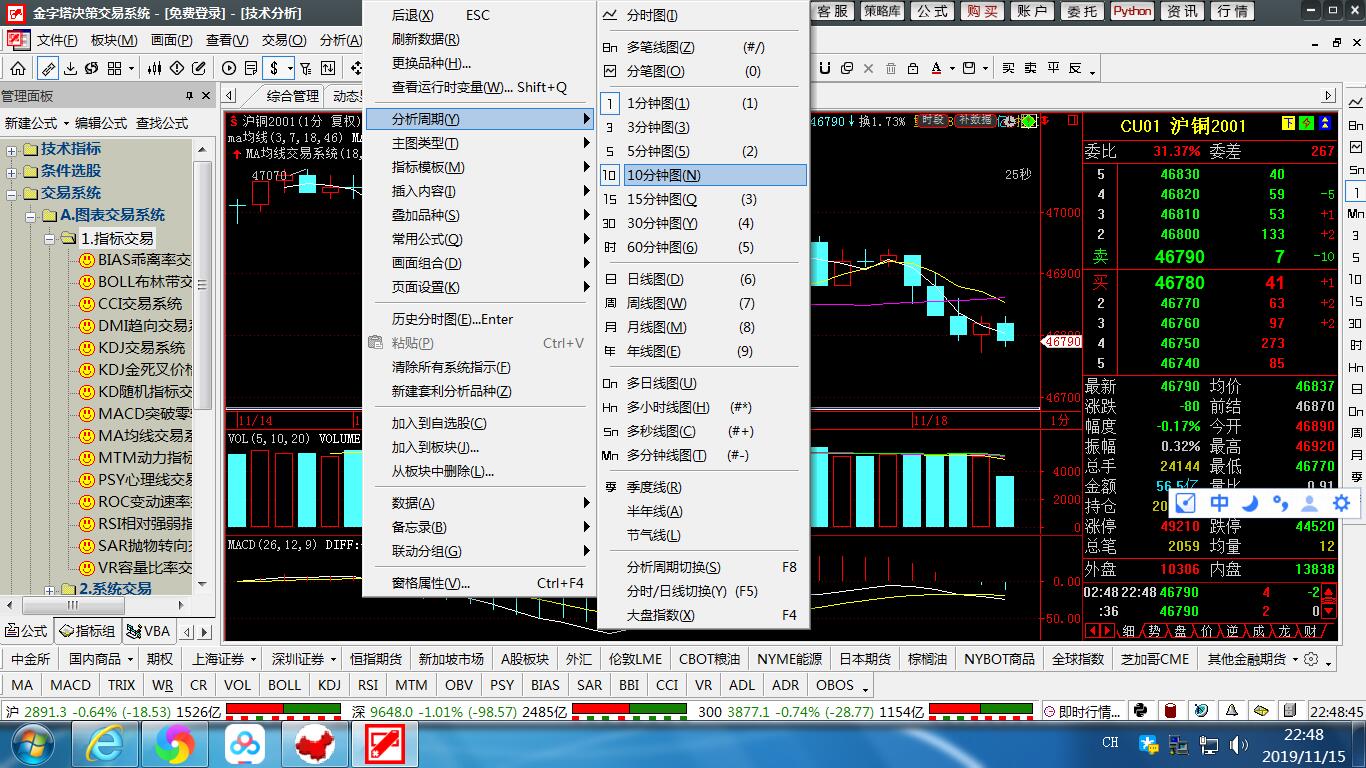The height and width of the screenshot is (768, 1366).
Task: Click the red database cylinder status icon
Action: (1170, 711)
